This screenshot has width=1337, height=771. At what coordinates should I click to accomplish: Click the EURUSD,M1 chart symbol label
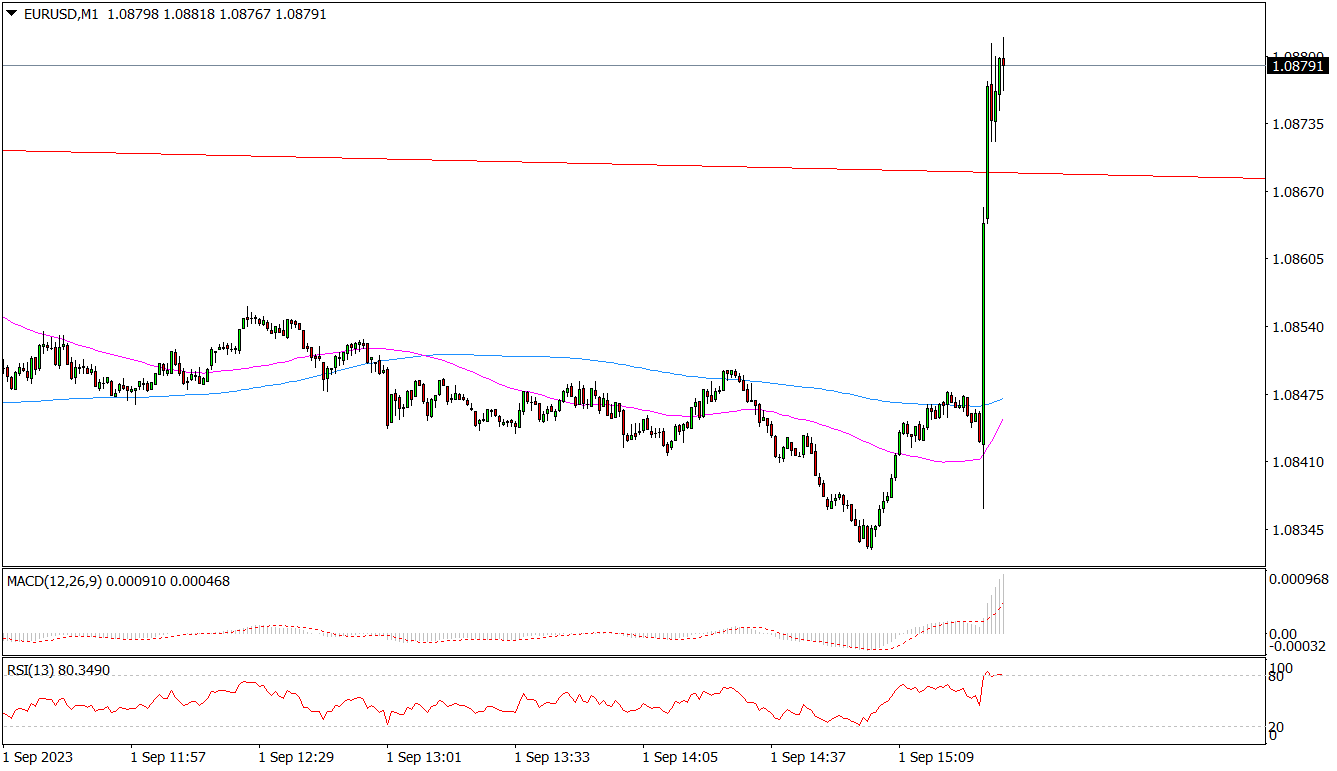click(x=60, y=14)
